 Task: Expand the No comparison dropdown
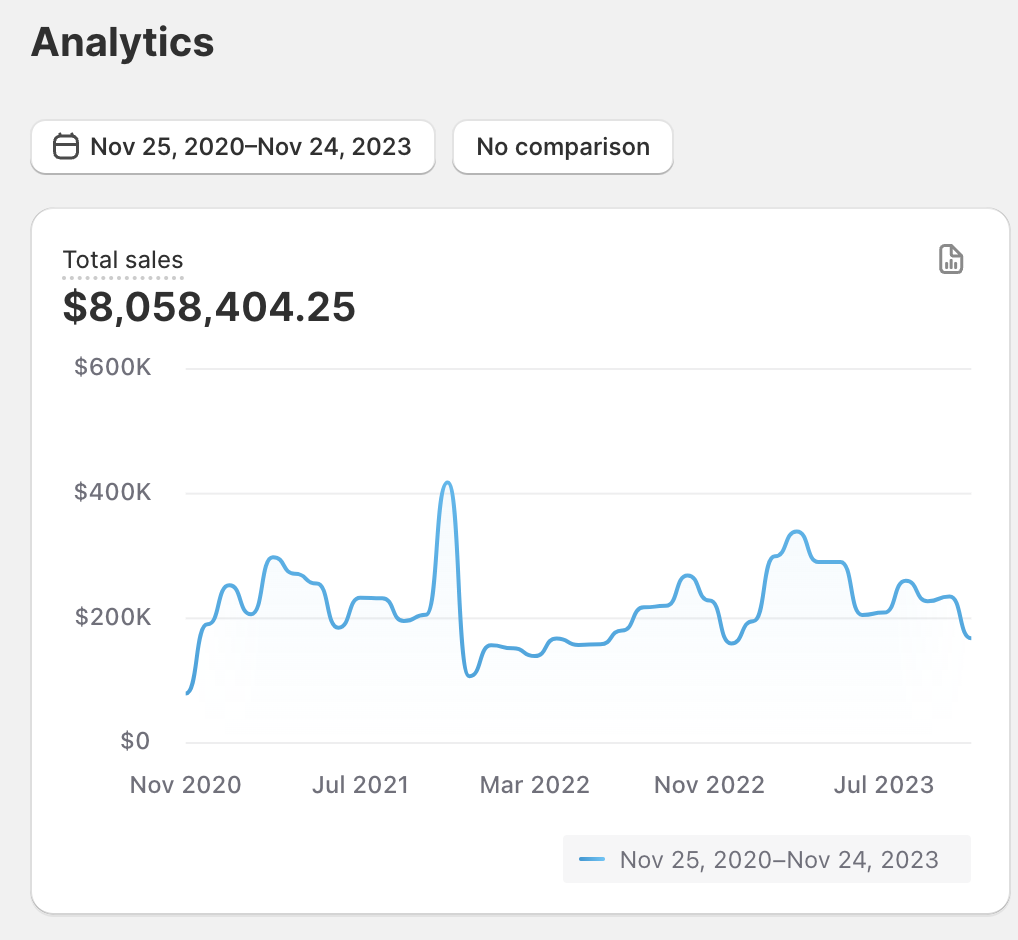click(562, 147)
